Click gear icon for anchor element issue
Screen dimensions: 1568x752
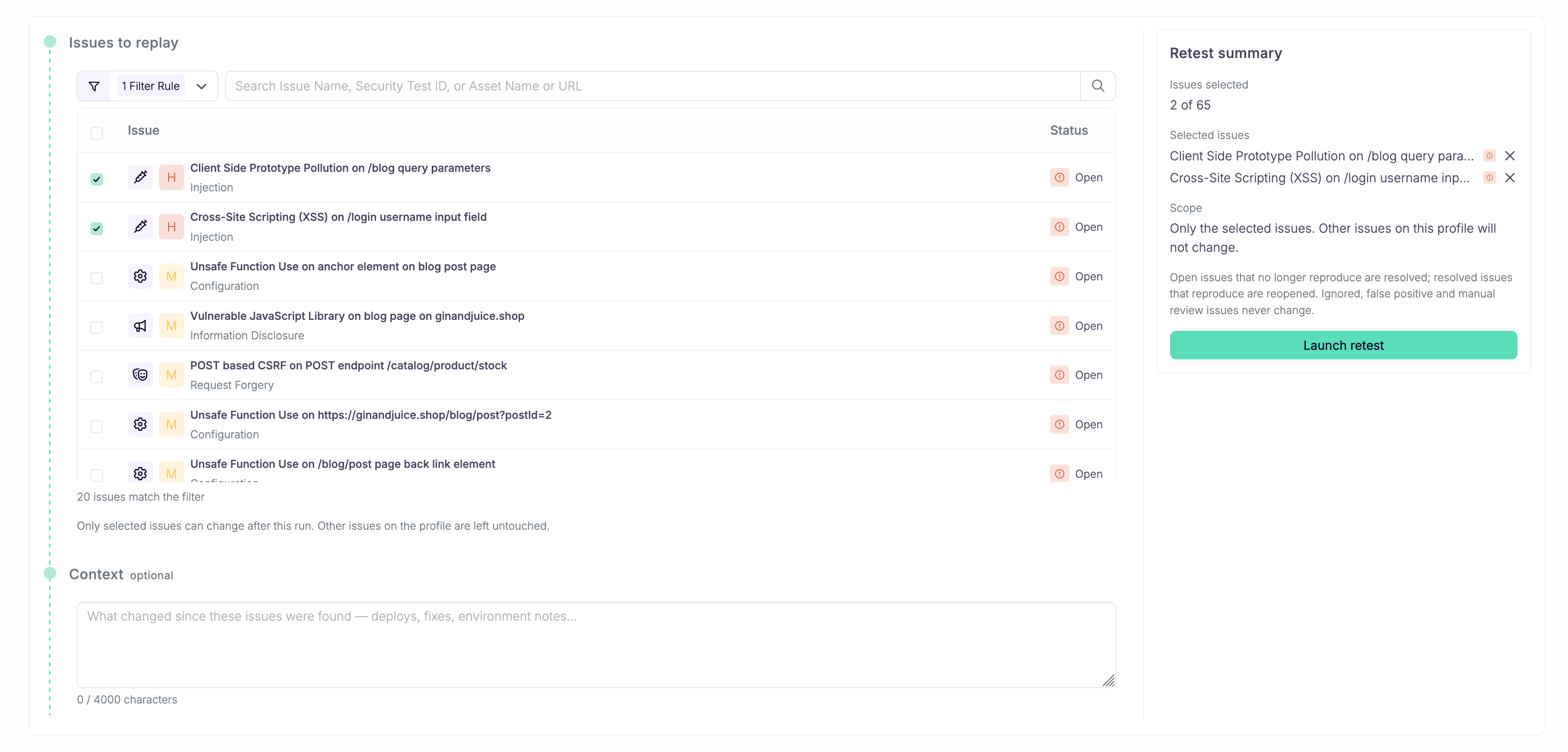pos(140,276)
